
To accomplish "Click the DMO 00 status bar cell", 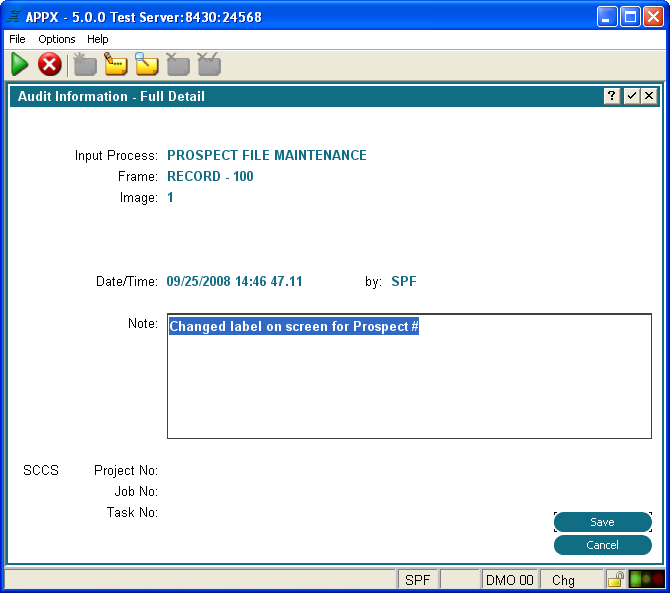I will pos(510,580).
